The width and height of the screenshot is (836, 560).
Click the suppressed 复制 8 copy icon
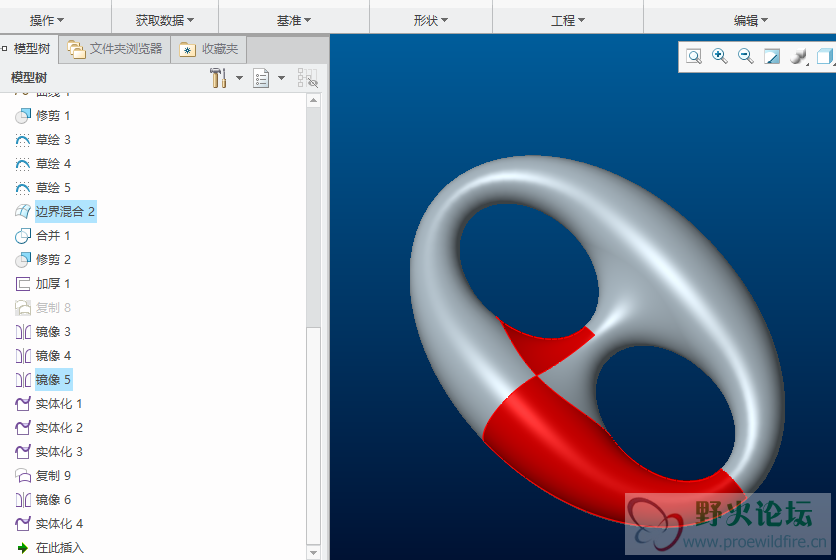click(22, 308)
